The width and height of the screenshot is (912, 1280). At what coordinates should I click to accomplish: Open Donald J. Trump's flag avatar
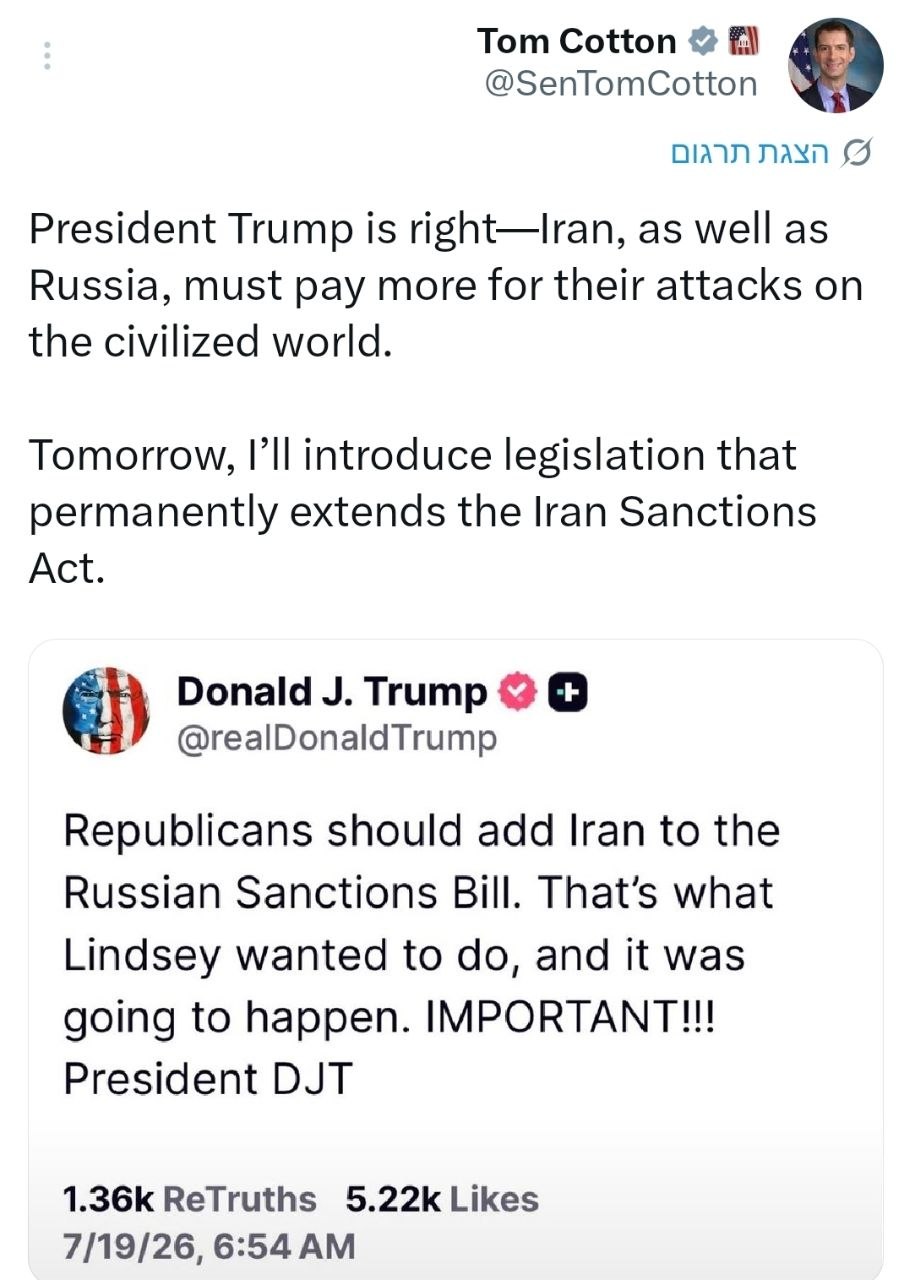point(106,710)
